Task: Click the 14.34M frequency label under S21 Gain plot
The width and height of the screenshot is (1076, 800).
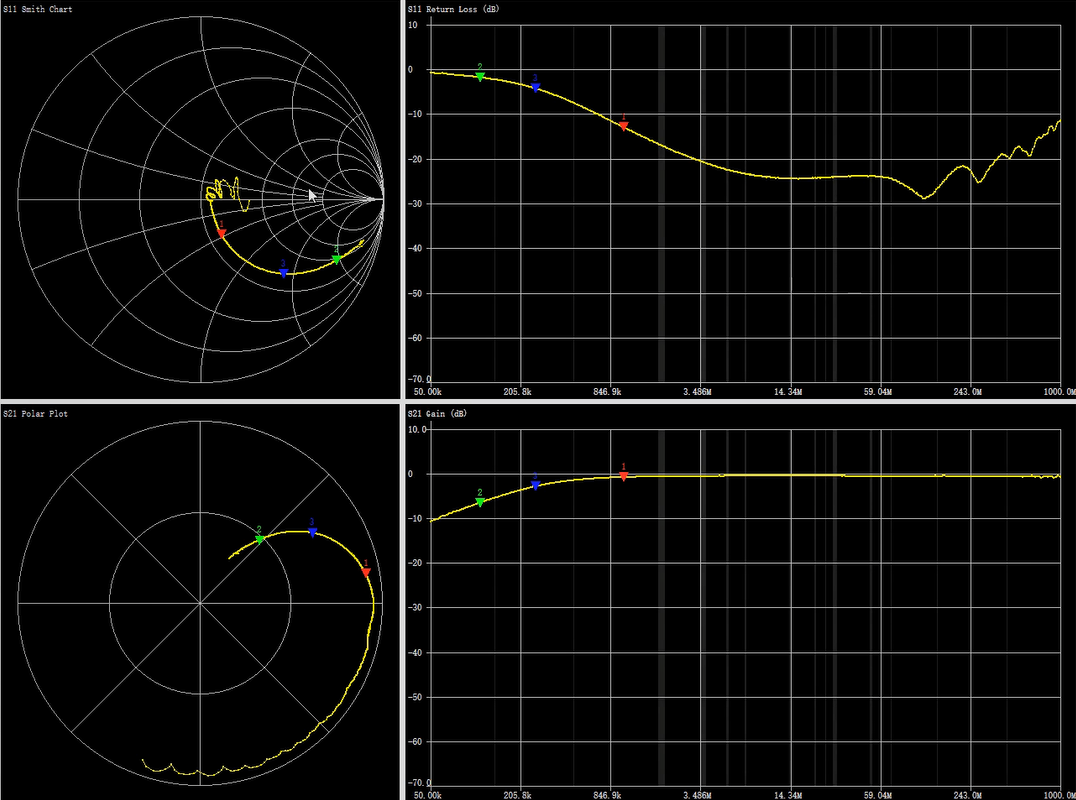Action: coord(788,795)
